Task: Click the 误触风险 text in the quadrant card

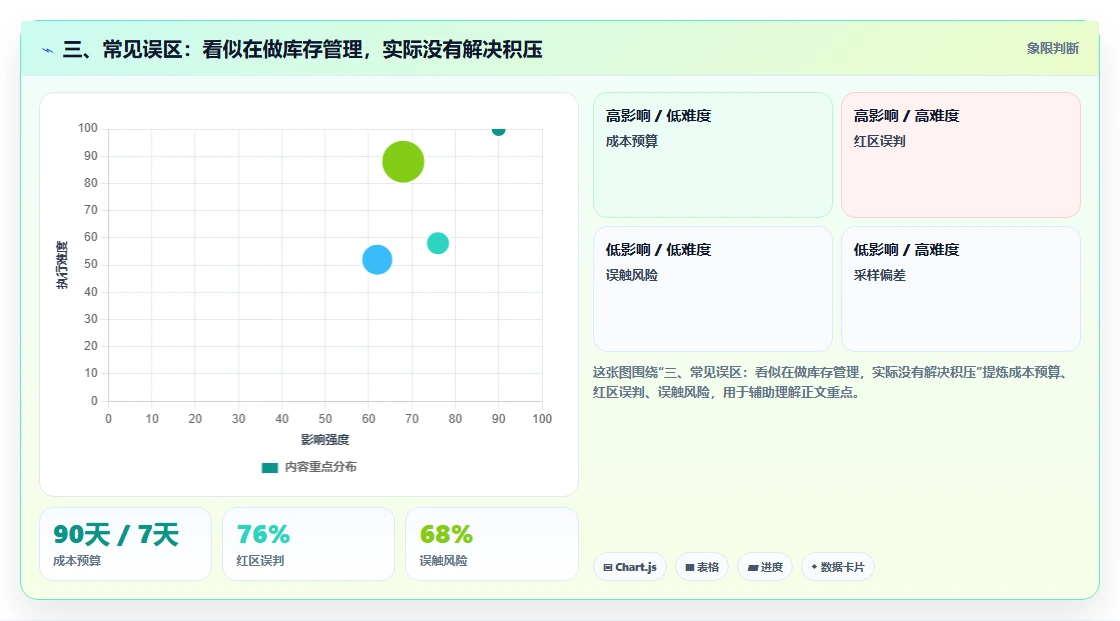Action: click(631, 275)
